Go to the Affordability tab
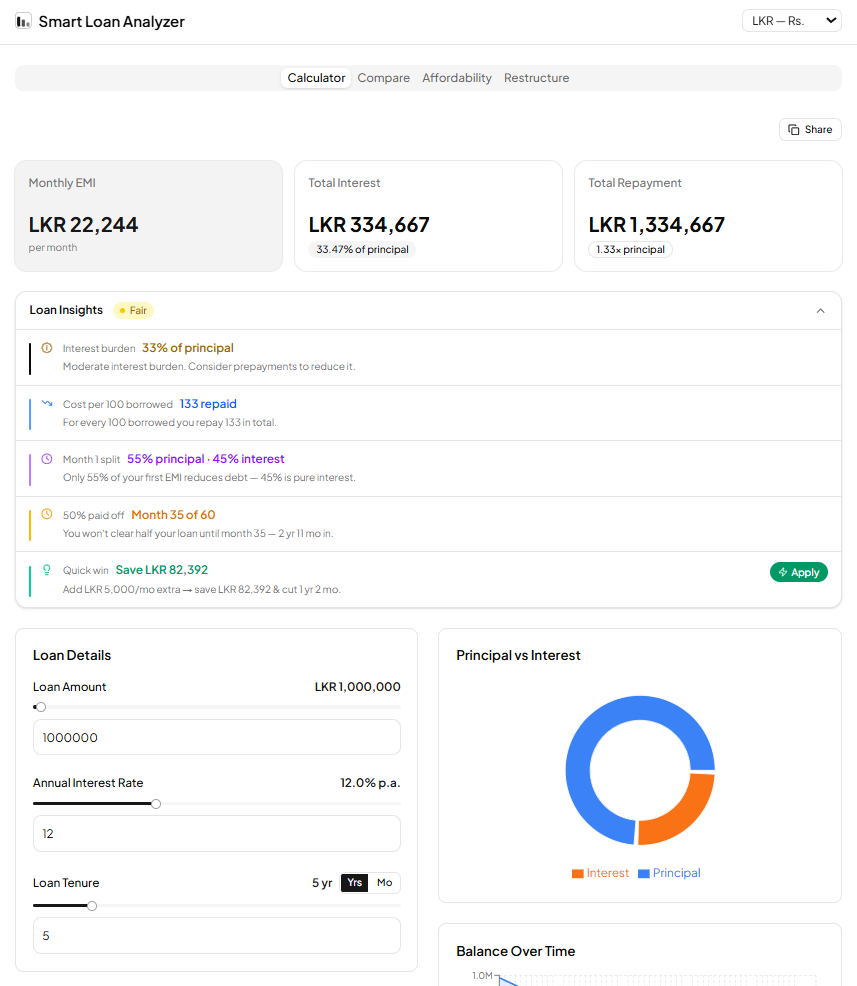 click(x=456, y=78)
